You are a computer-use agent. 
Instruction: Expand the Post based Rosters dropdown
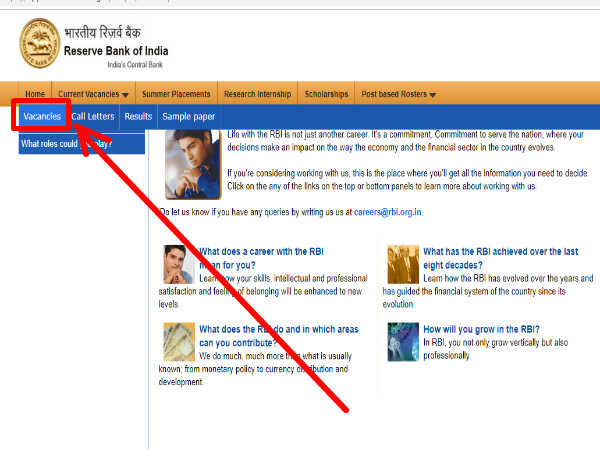[398, 94]
